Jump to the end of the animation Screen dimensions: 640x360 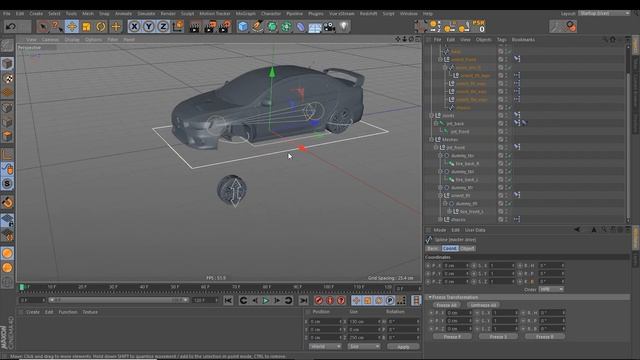click(303, 301)
